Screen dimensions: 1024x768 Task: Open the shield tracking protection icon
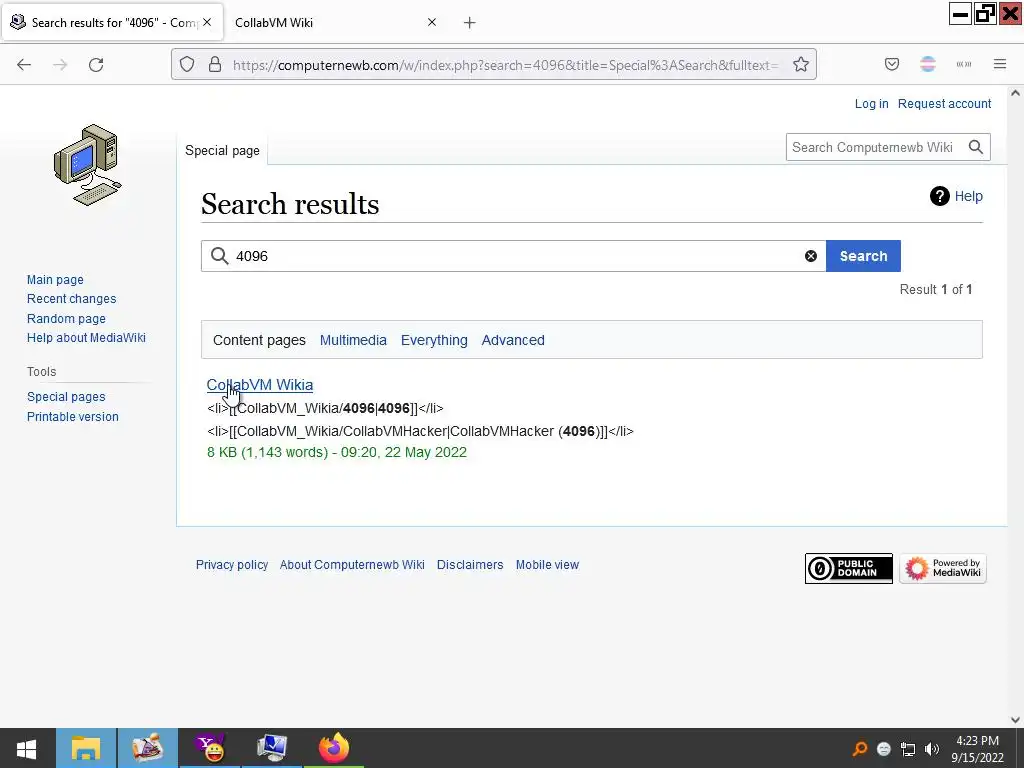[187, 65]
